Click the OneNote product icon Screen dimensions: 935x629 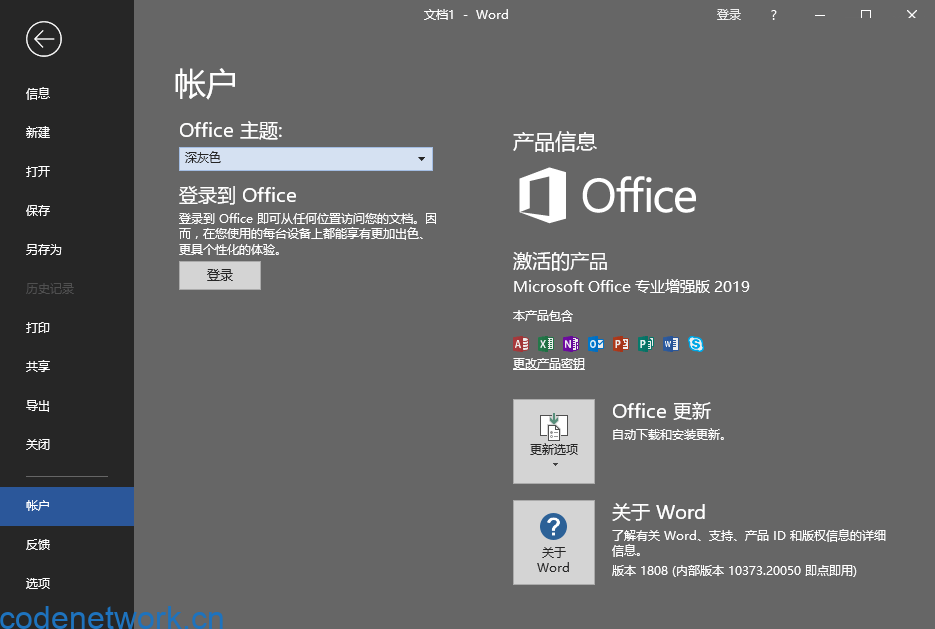click(571, 344)
